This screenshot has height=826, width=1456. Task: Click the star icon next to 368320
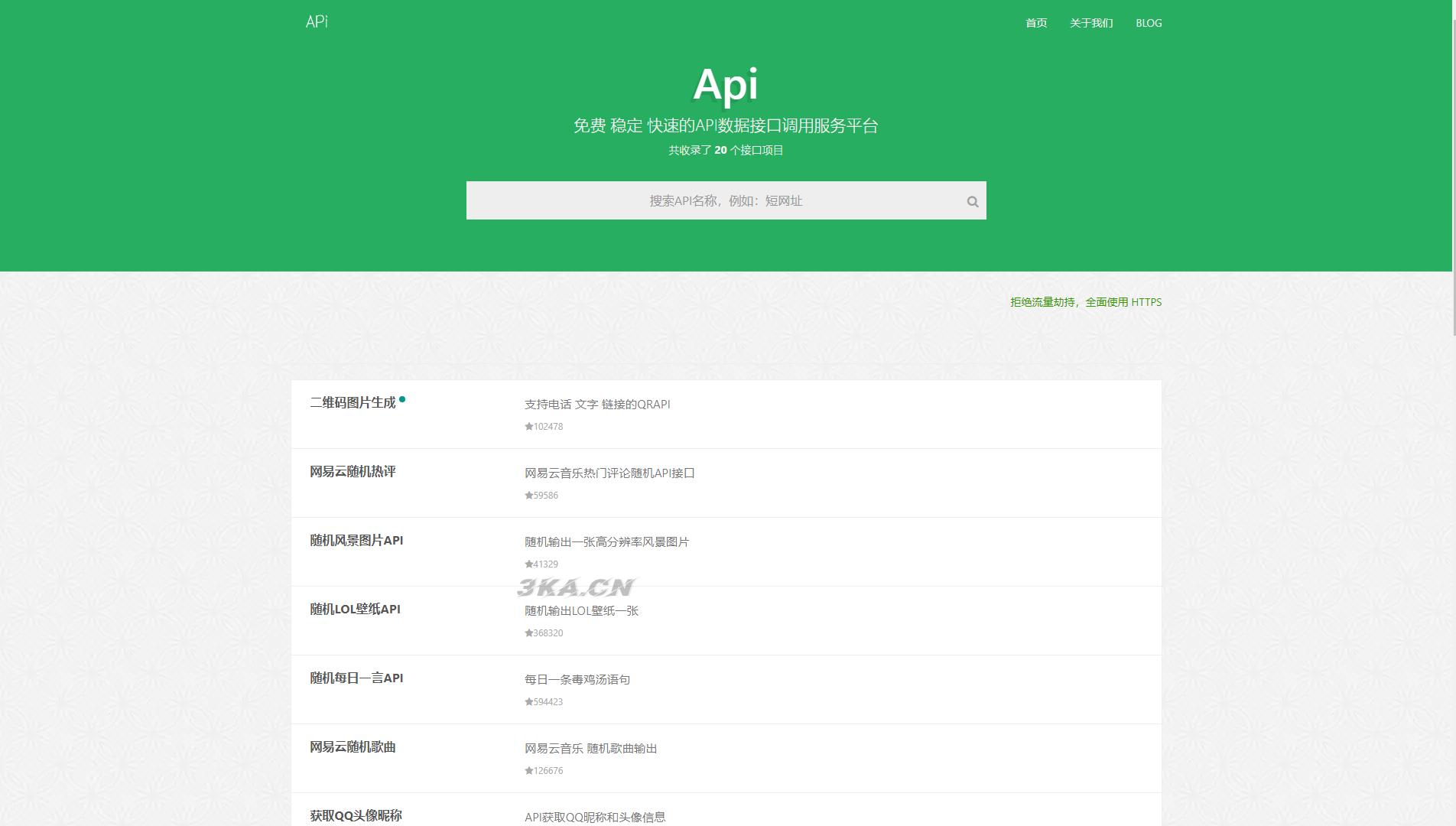(x=528, y=633)
